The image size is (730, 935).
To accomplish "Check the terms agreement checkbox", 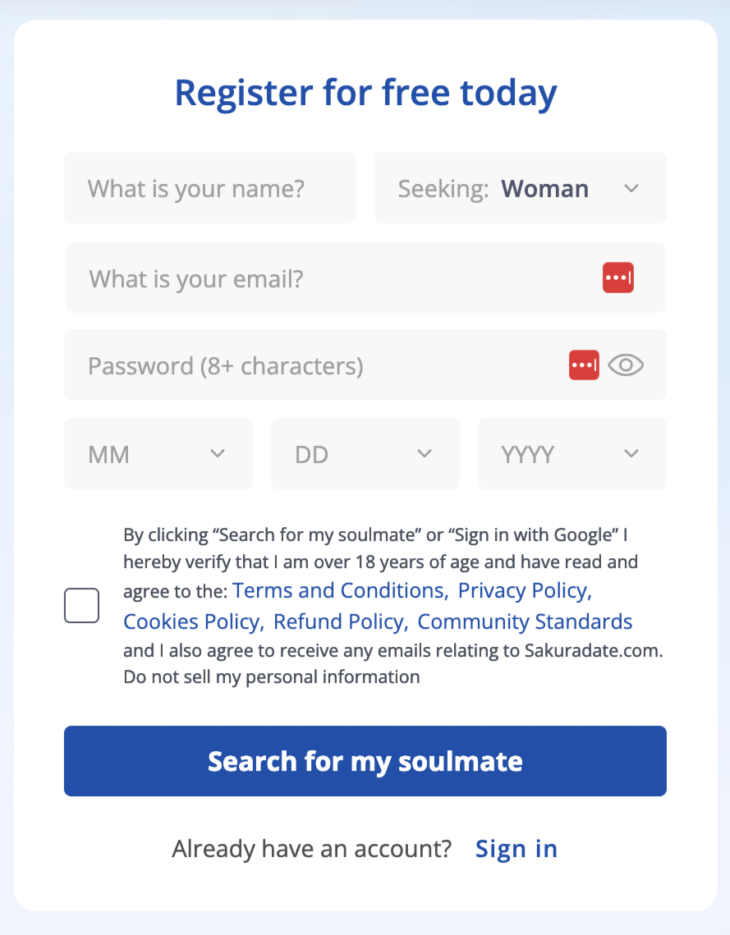I will point(82,606).
